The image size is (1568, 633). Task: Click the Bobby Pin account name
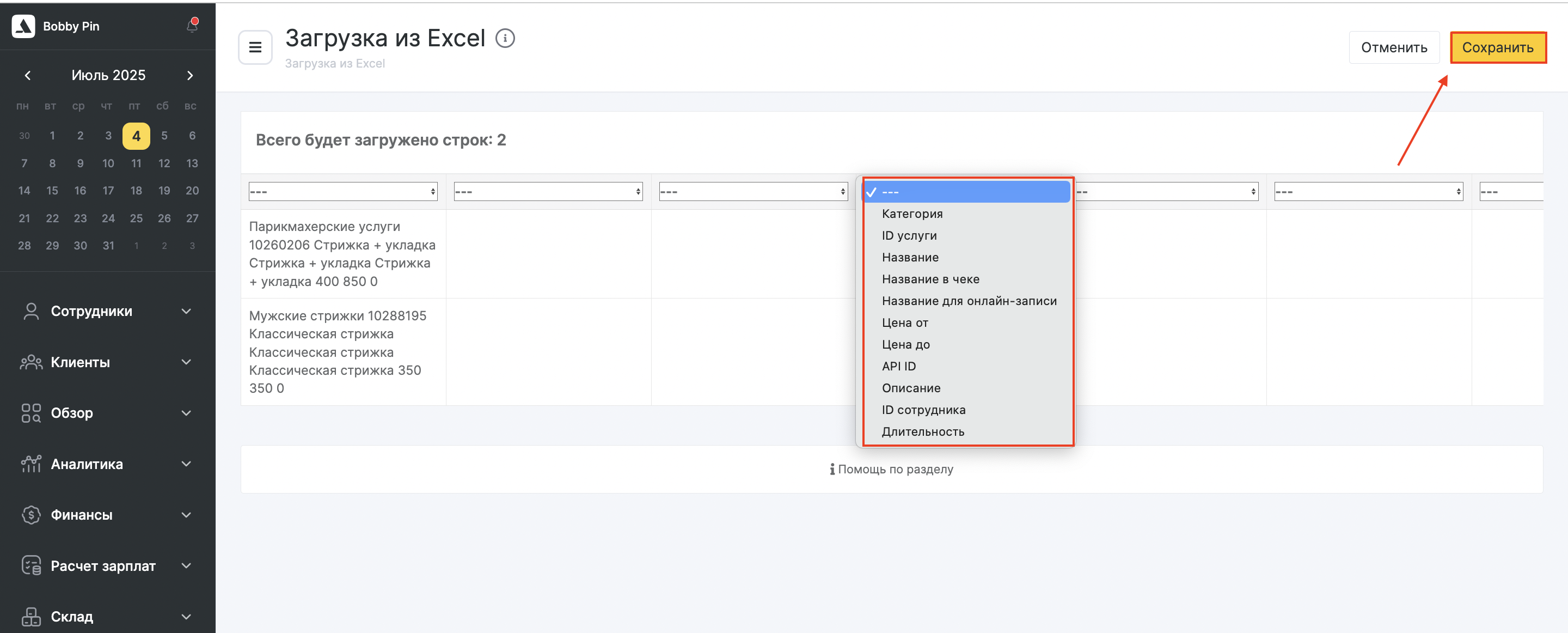coord(71,26)
